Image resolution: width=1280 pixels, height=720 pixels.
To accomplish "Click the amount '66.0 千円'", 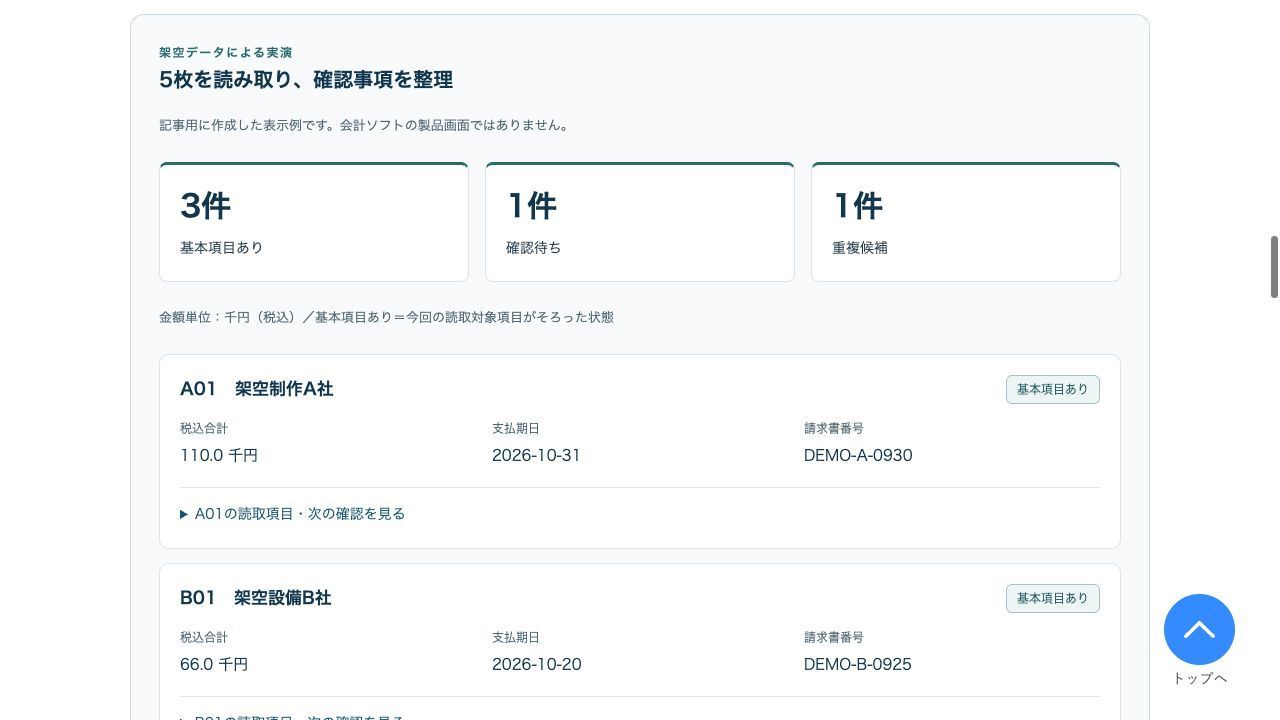I will [x=214, y=664].
